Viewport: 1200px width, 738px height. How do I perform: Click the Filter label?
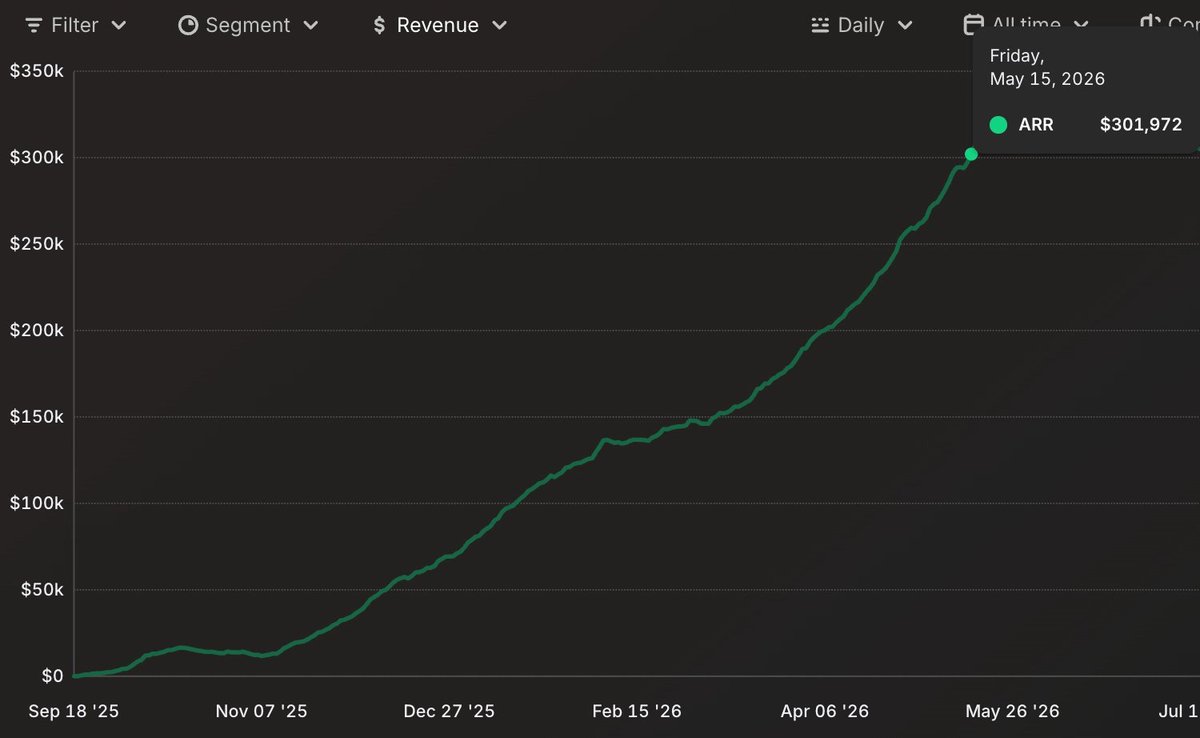coord(76,25)
